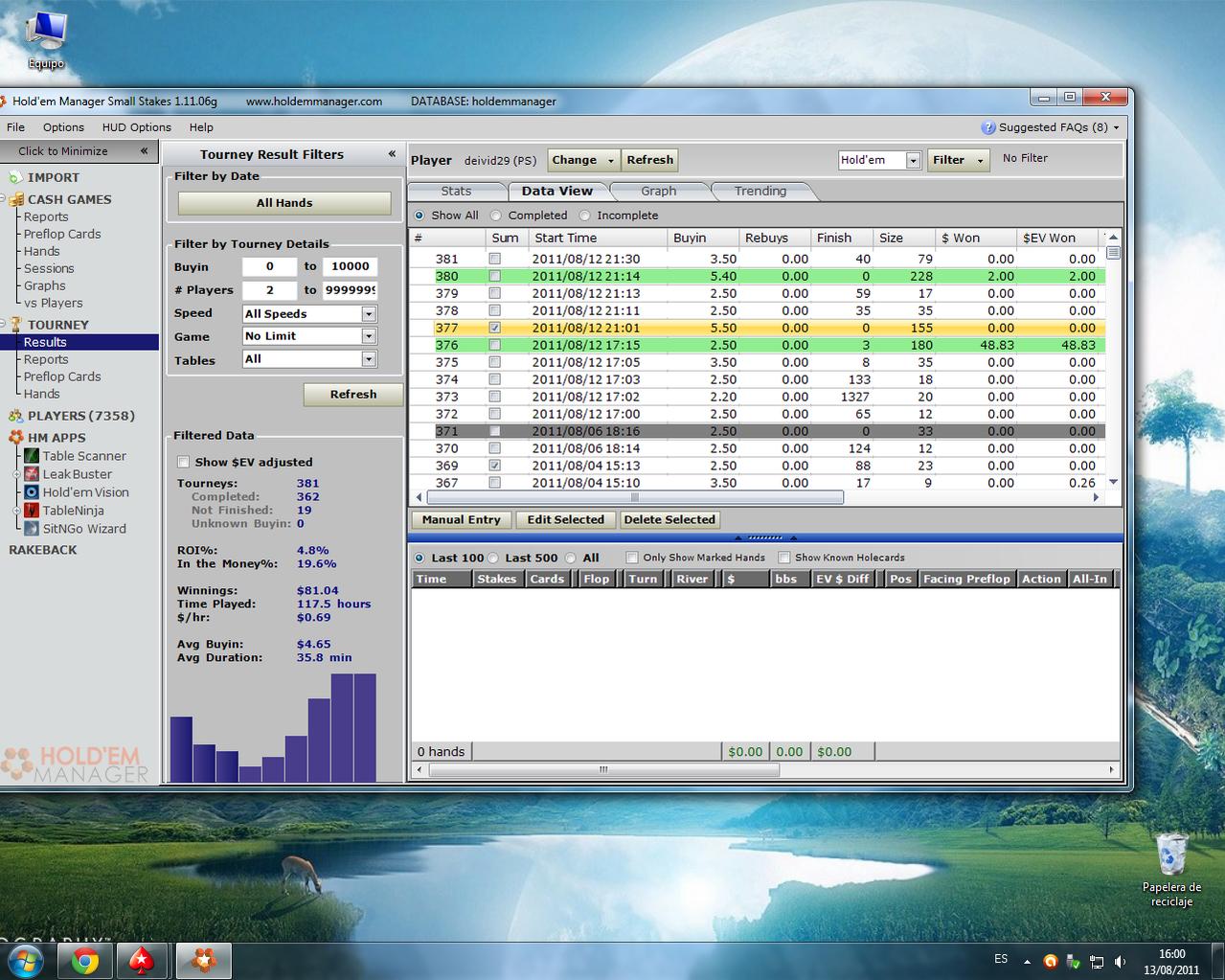This screenshot has height=980, width=1225.
Task: Launch Google Chrome from taskbar
Action: click(x=85, y=960)
